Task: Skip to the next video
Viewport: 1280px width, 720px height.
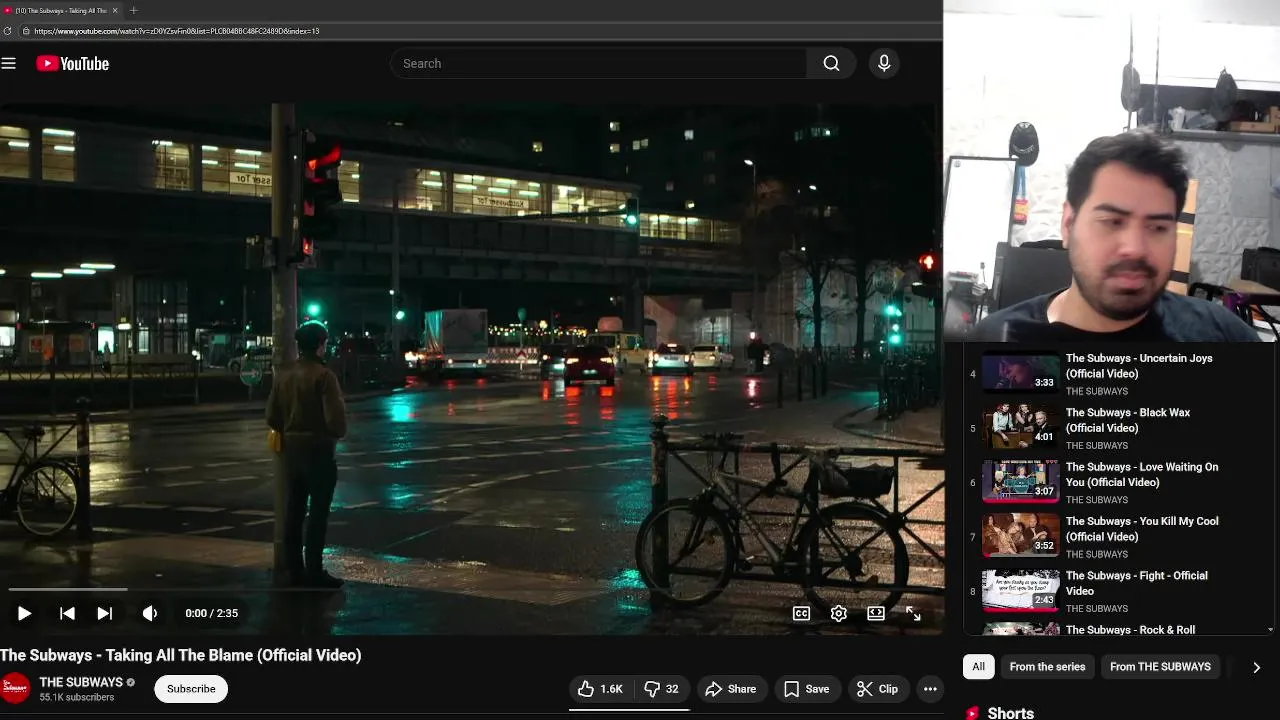Action: (104, 613)
